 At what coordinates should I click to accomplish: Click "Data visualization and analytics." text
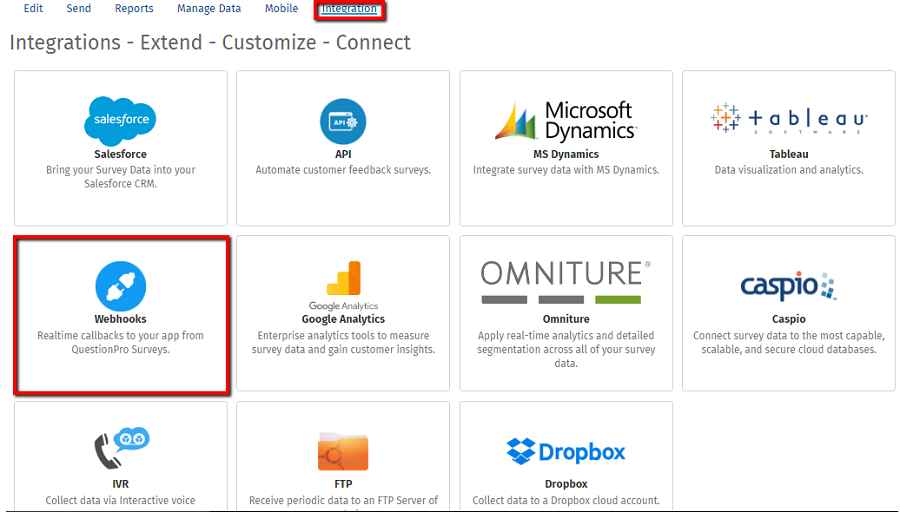pyautogui.click(x=789, y=170)
